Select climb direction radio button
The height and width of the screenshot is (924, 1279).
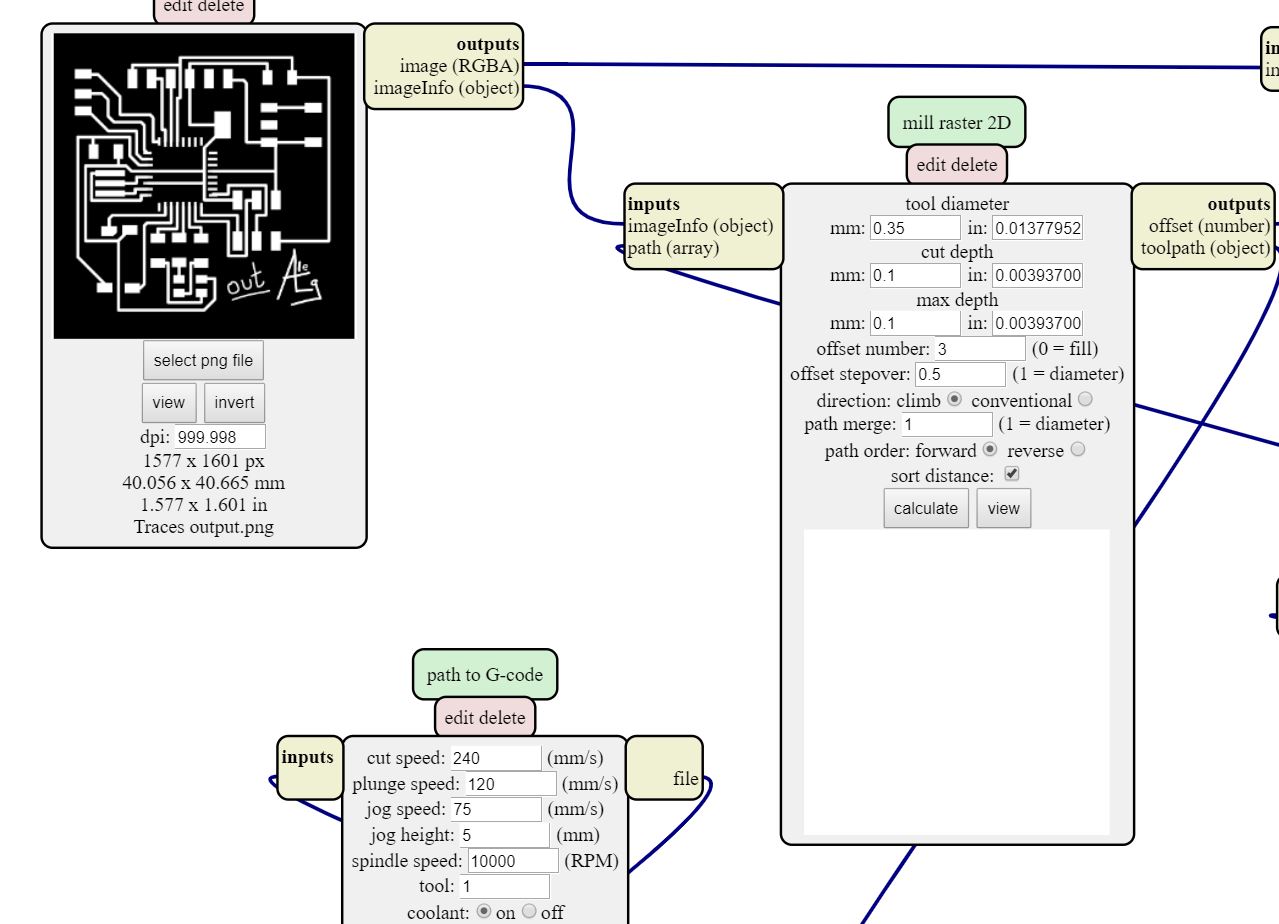coord(954,400)
